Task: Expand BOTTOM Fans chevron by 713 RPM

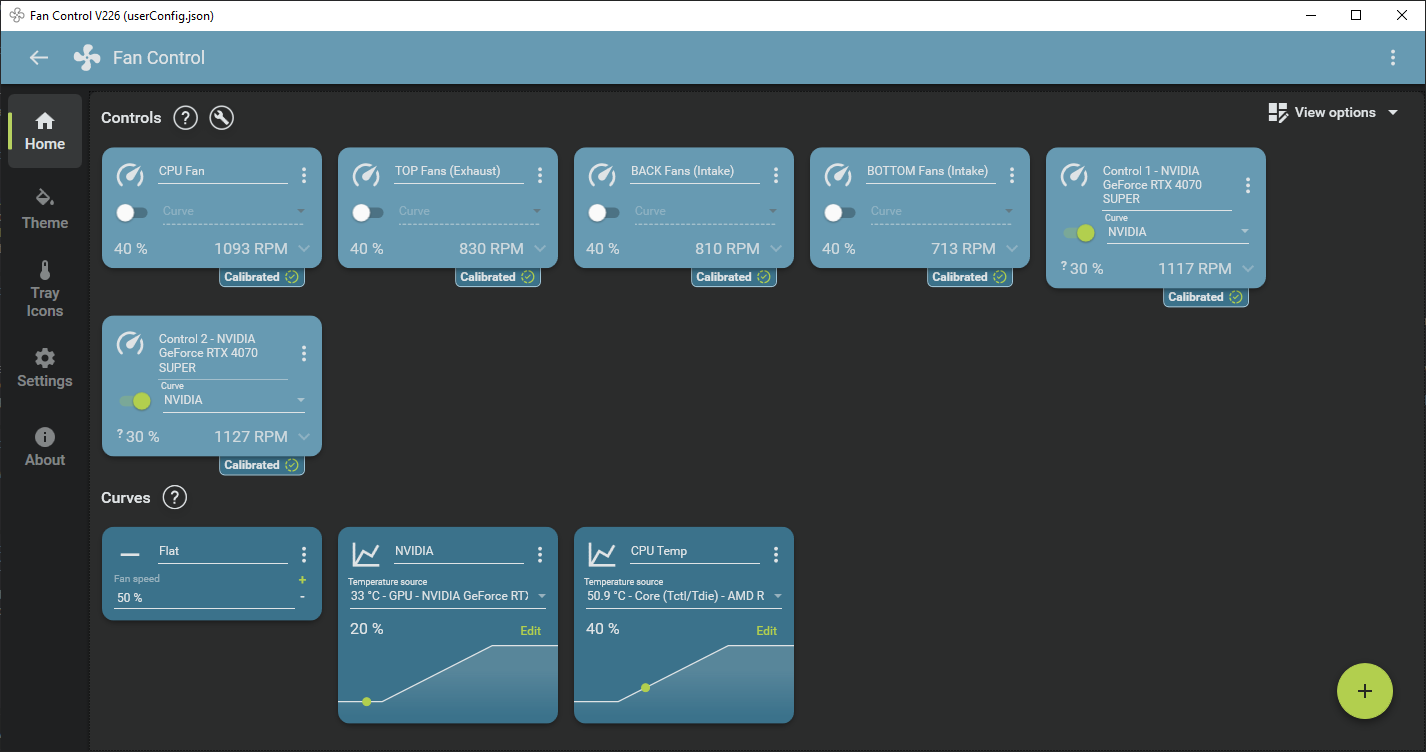Action: point(1012,249)
